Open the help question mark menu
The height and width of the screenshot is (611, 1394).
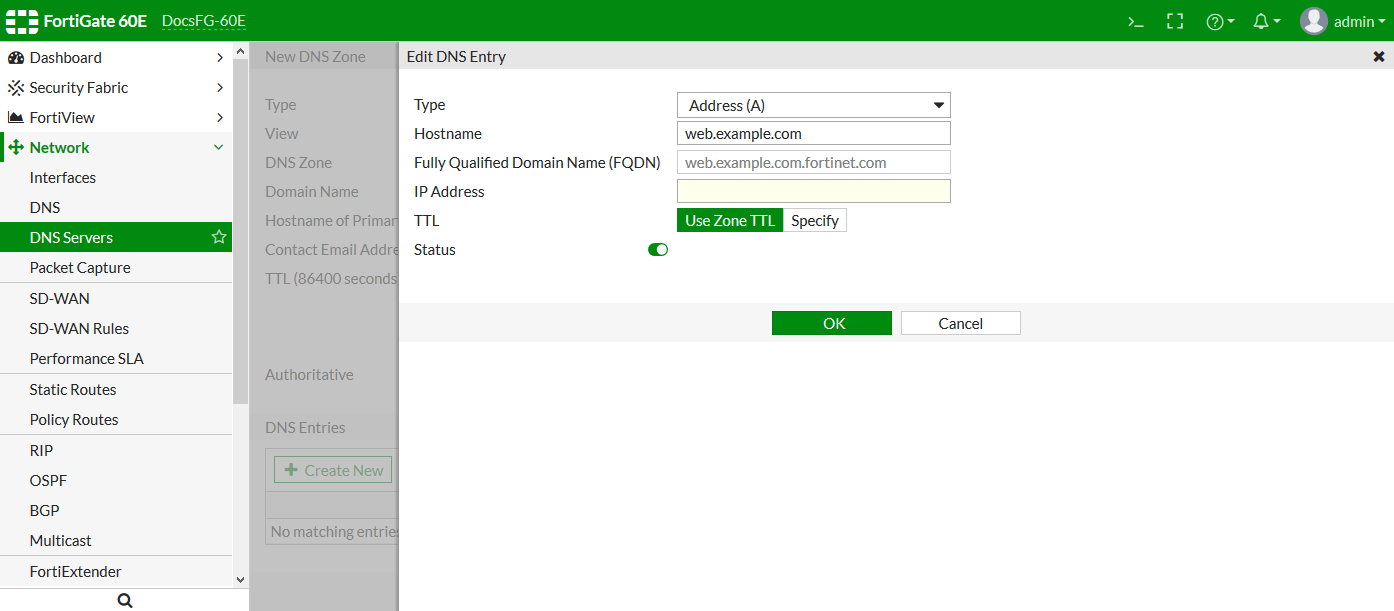[1220, 21]
